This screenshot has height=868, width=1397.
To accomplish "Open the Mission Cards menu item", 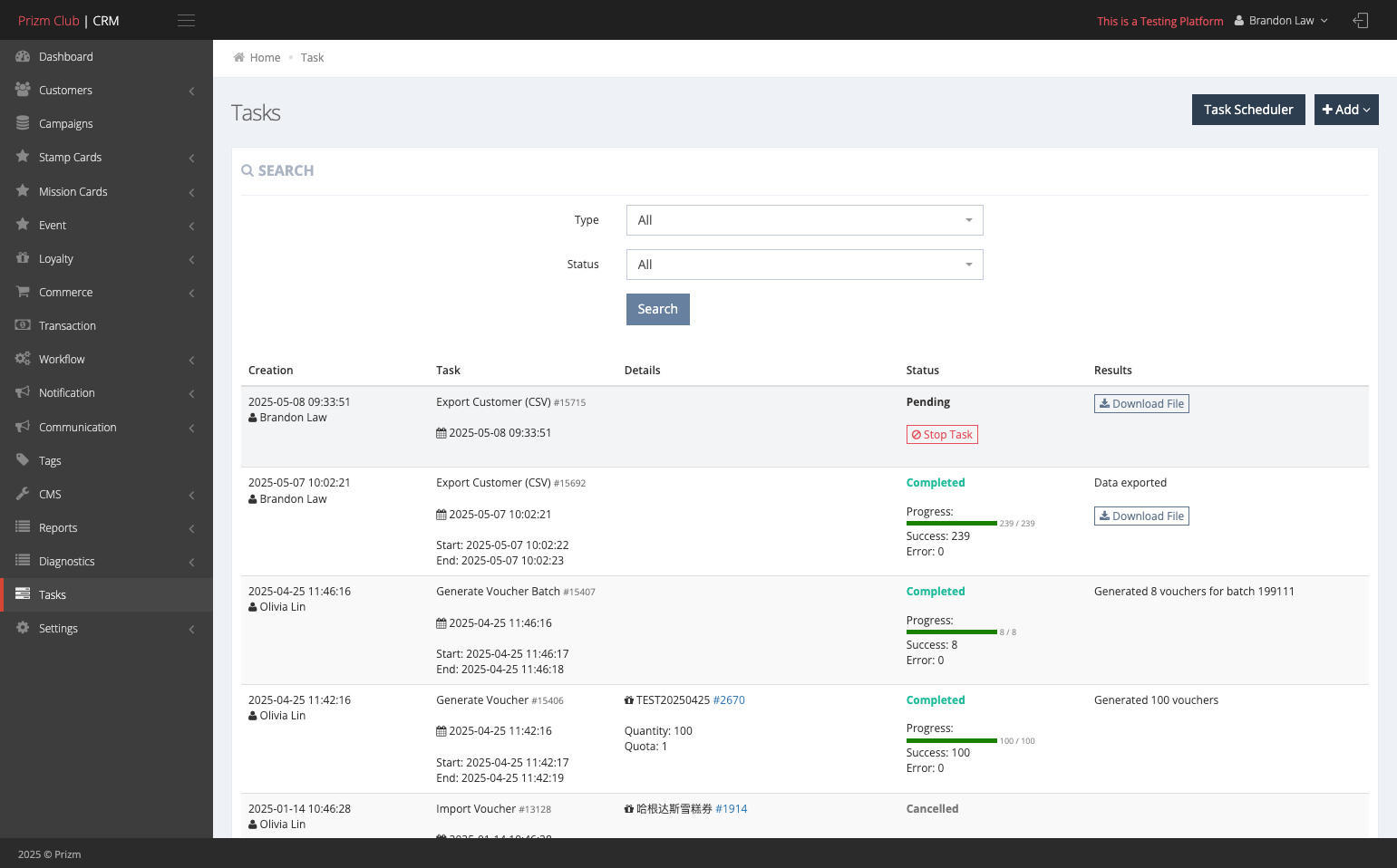I will point(106,191).
